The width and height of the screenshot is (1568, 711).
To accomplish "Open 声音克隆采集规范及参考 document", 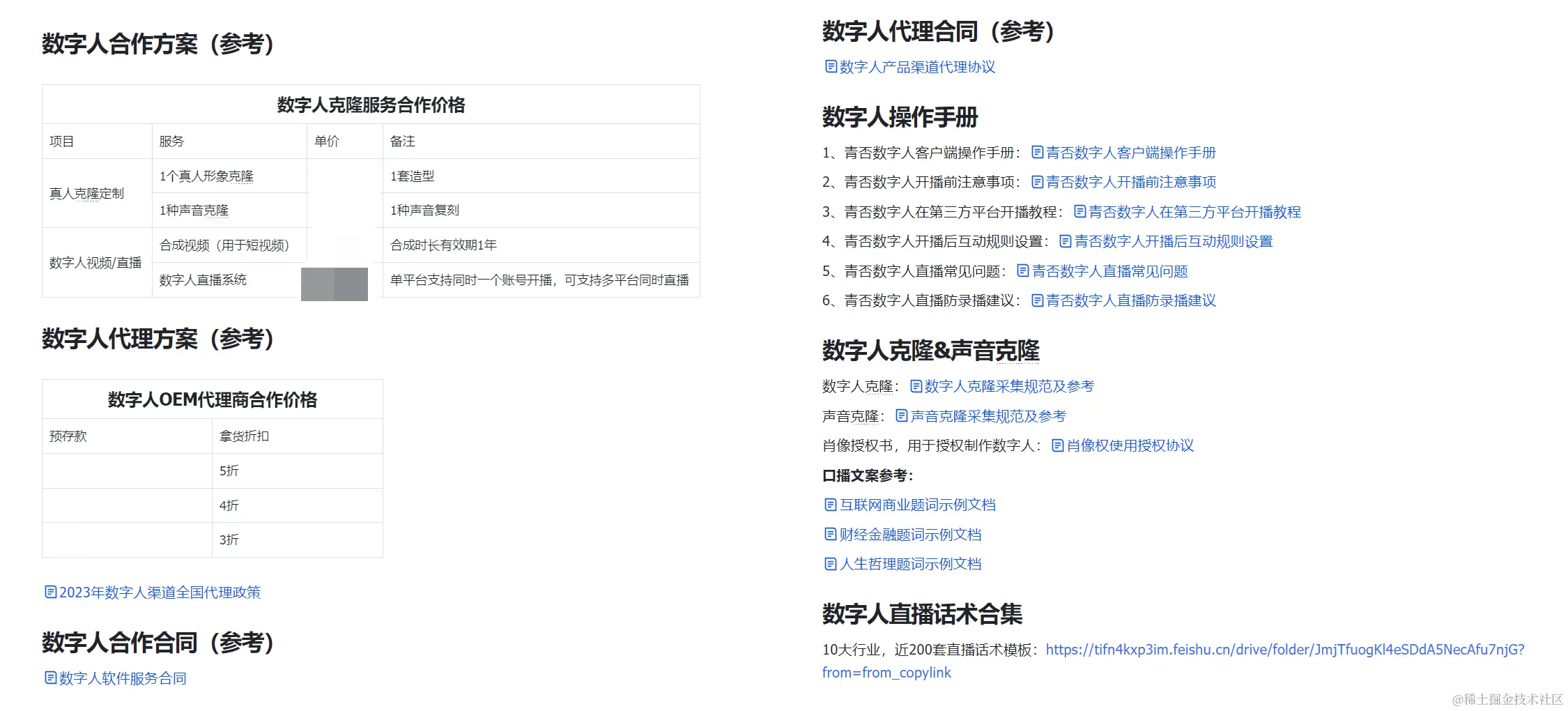I will pyautogui.click(x=988, y=416).
